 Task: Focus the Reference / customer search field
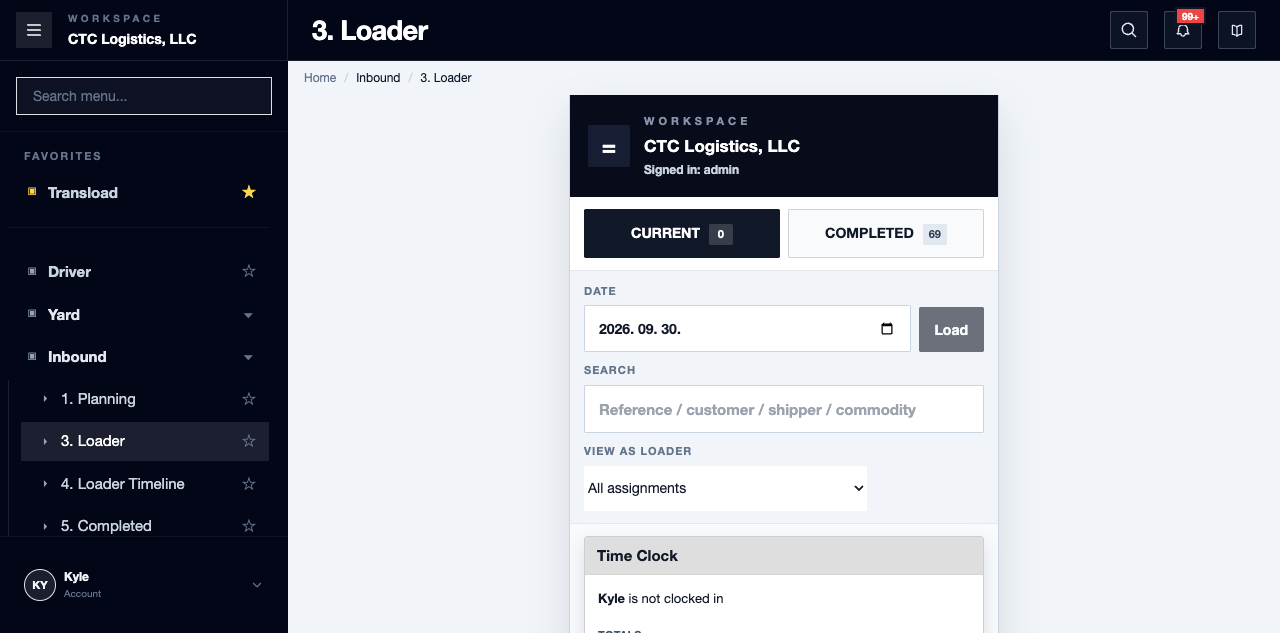point(784,409)
